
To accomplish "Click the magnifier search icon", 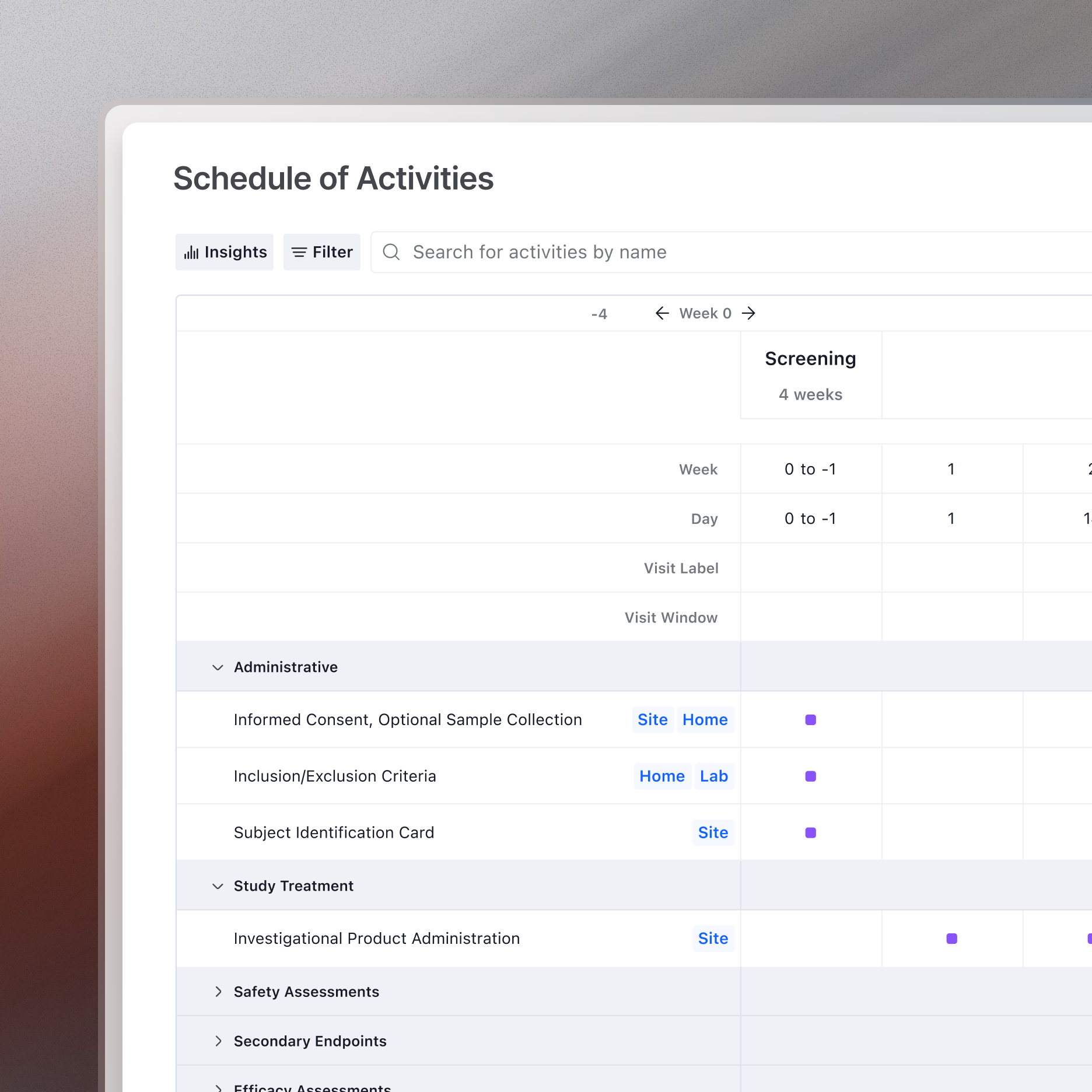I will (391, 252).
